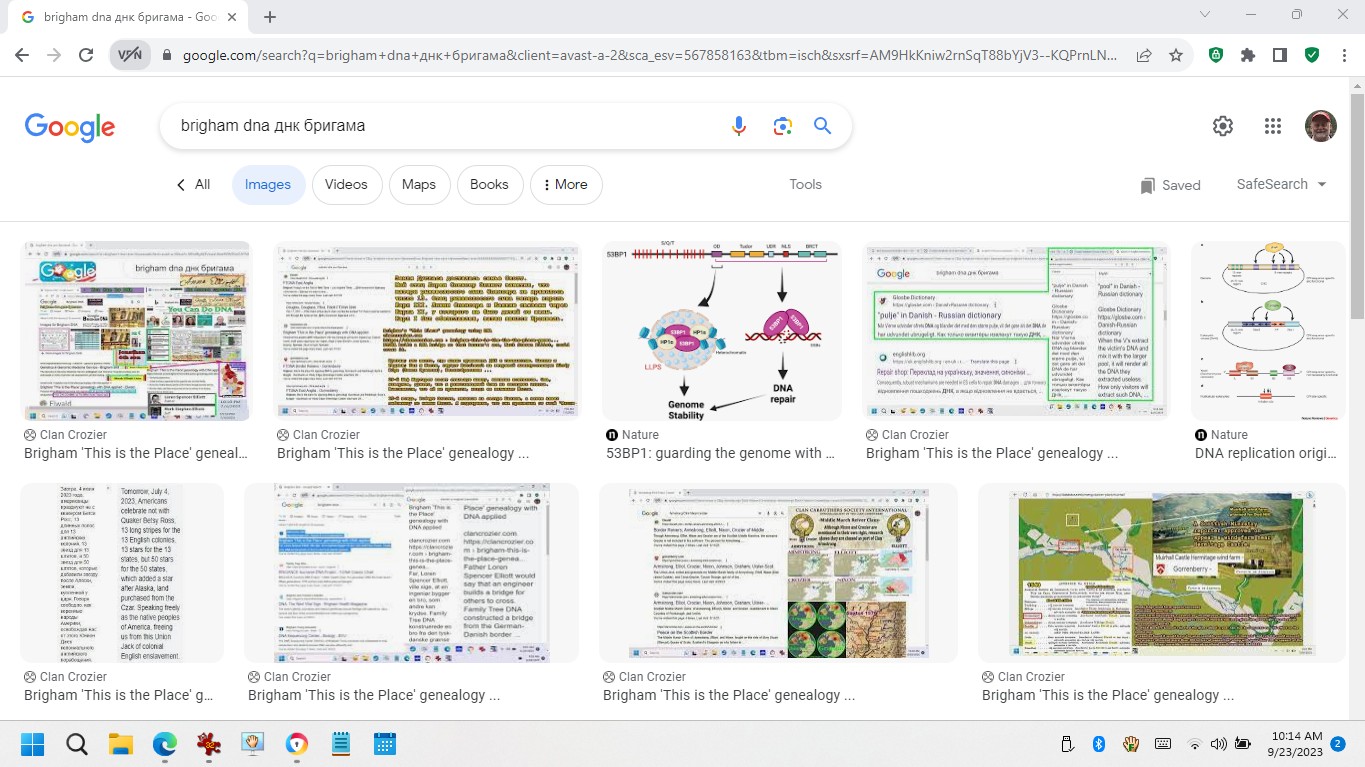Image resolution: width=1365 pixels, height=767 pixels.
Task: Select the Images tab
Action: (268, 184)
